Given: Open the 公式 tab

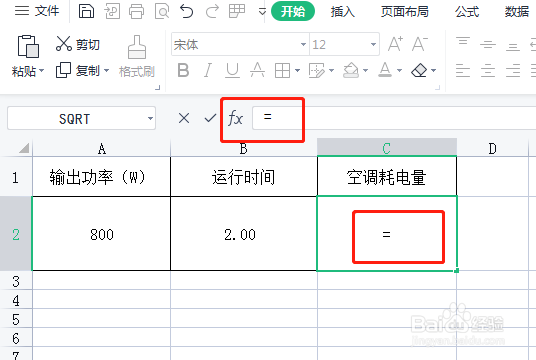Looking at the screenshot, I should pyautogui.click(x=467, y=12).
